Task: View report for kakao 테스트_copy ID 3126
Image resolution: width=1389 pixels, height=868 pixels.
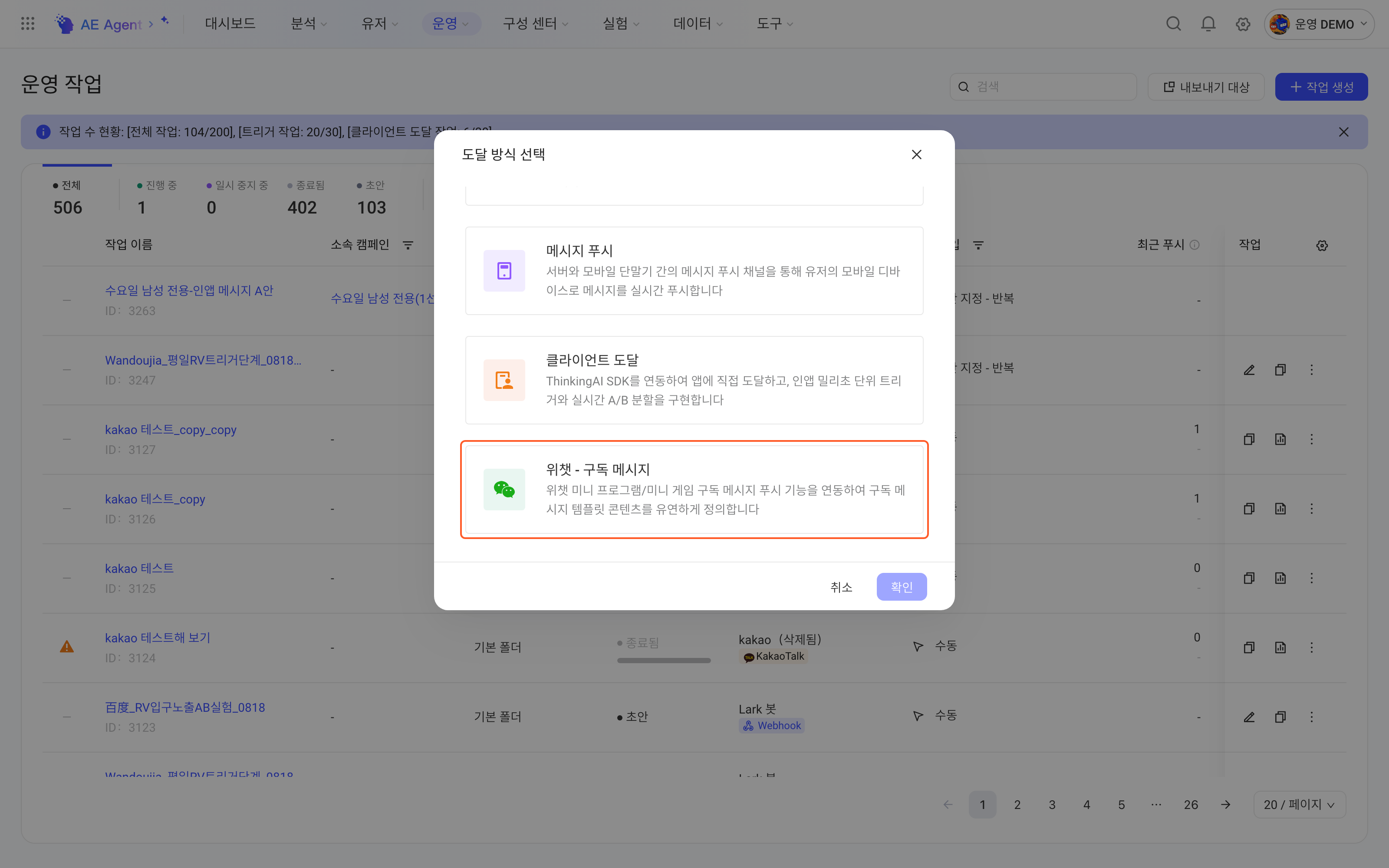Action: point(1280,509)
